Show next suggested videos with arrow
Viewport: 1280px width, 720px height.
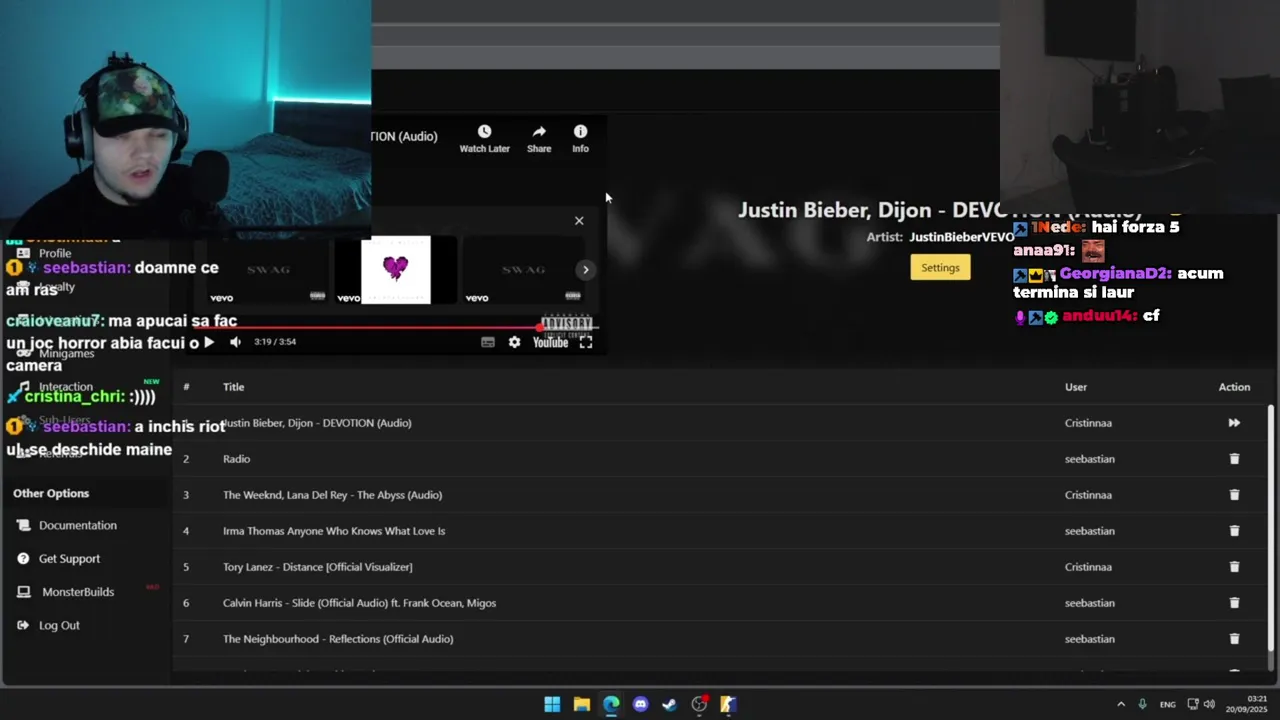[586, 270]
